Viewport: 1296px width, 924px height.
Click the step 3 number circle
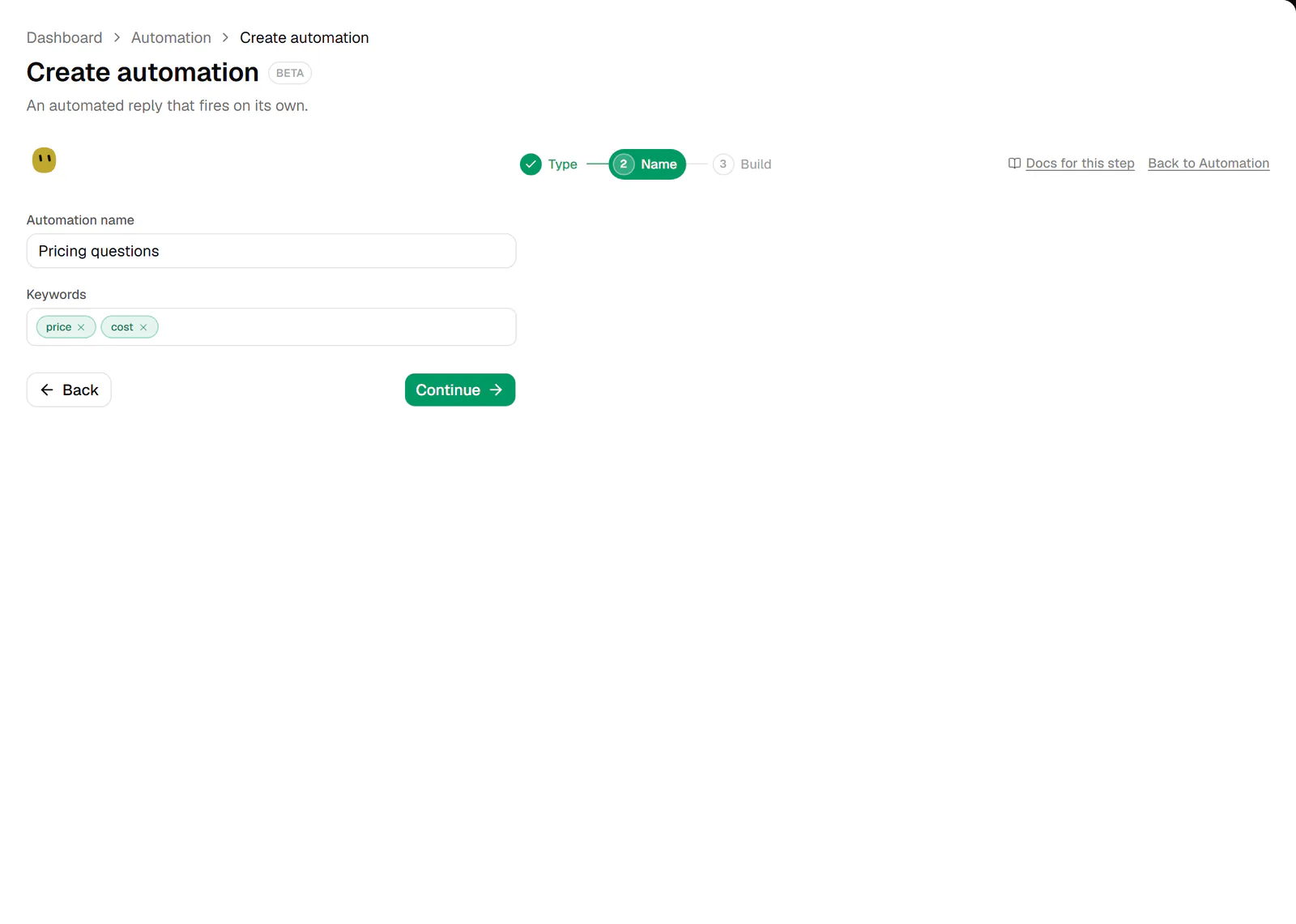[x=723, y=164]
